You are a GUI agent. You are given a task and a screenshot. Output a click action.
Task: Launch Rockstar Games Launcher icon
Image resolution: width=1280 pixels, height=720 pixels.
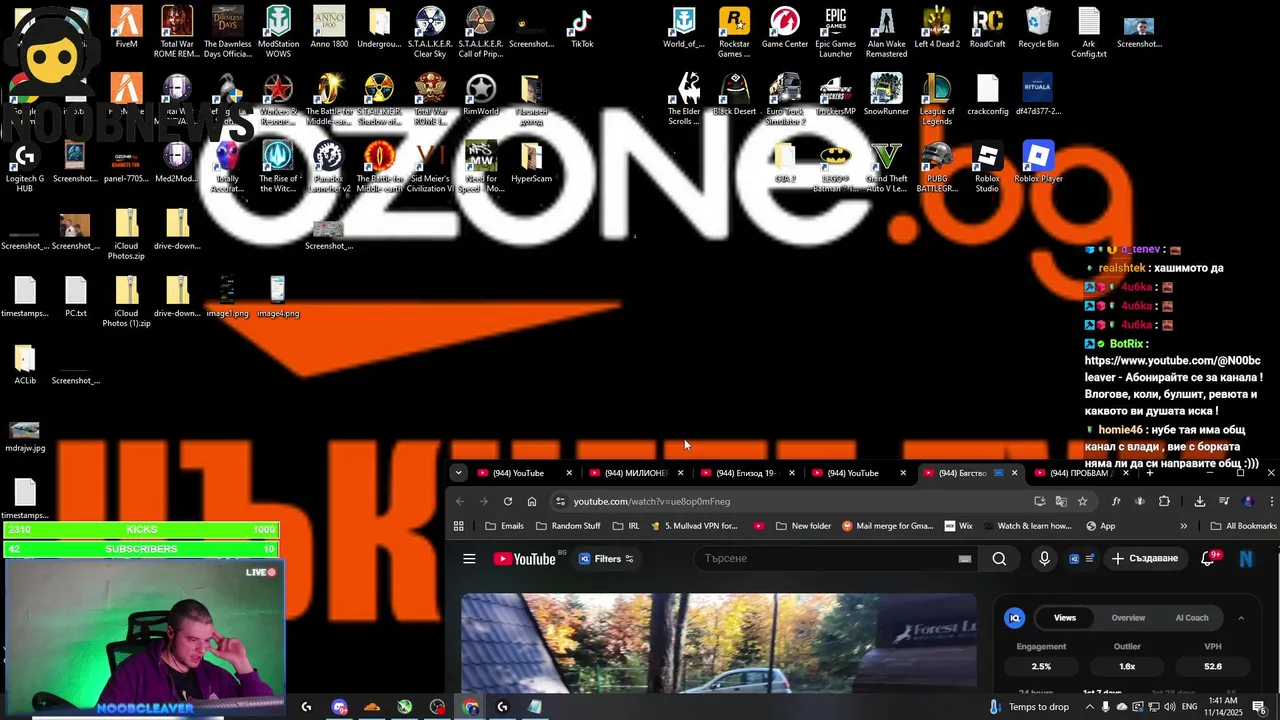coord(734,32)
